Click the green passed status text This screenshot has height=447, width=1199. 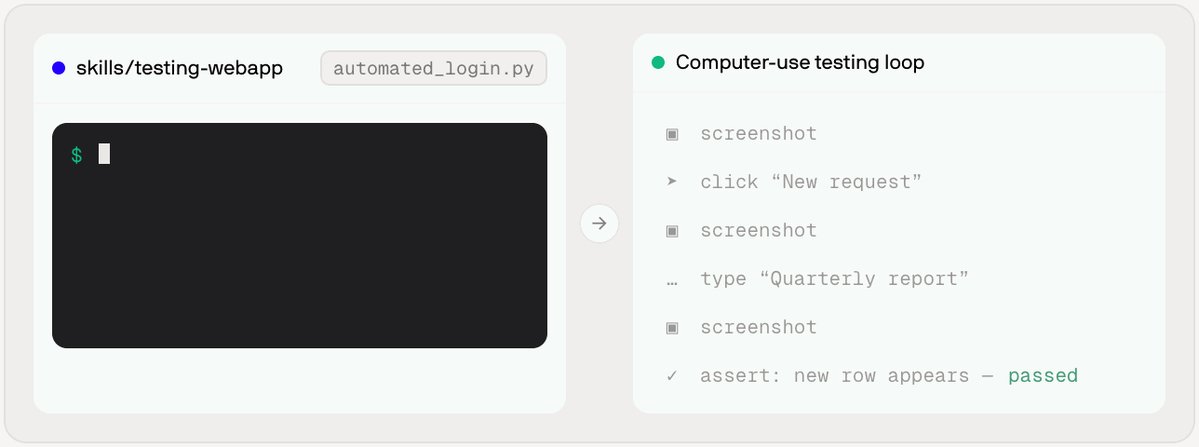click(1043, 376)
